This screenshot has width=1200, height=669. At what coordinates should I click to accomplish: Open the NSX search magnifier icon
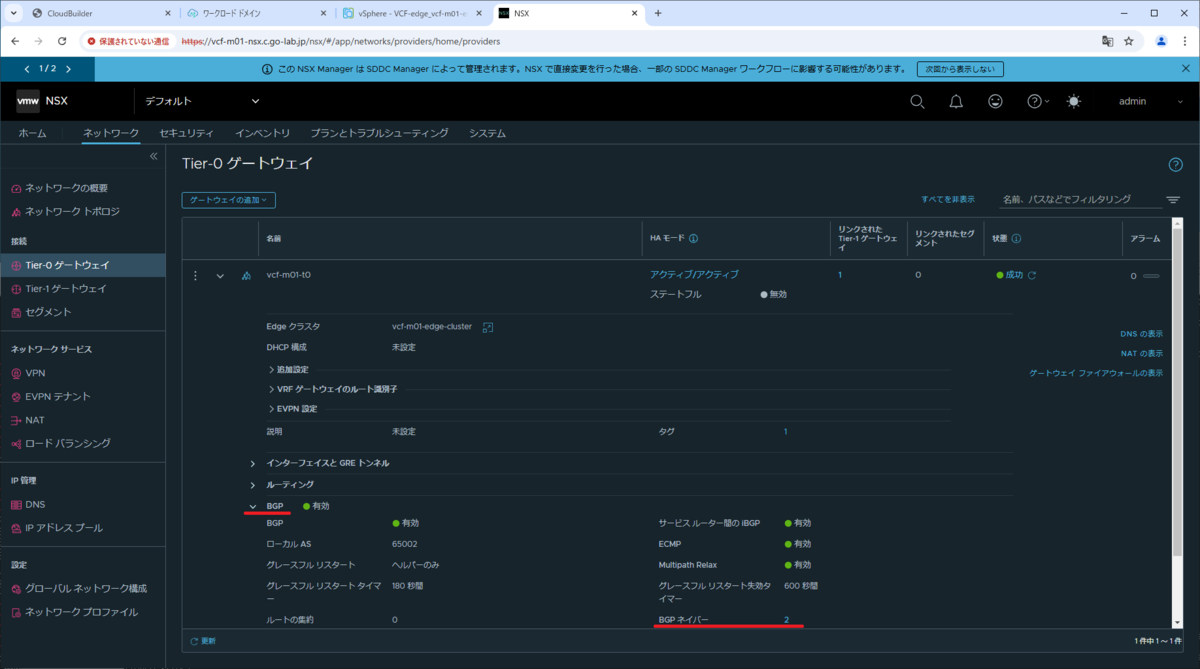(917, 101)
